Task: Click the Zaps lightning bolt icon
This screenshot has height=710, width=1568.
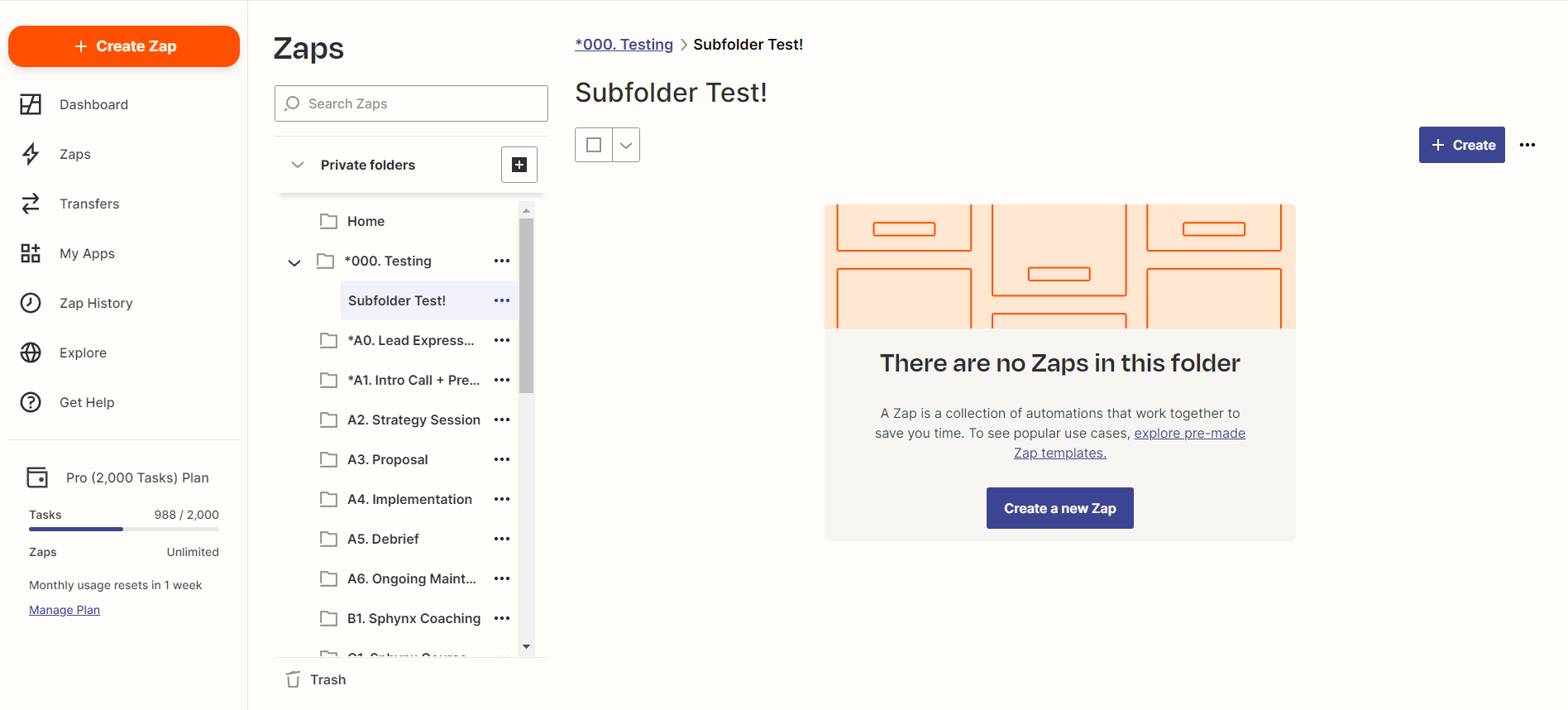Action: click(x=31, y=154)
